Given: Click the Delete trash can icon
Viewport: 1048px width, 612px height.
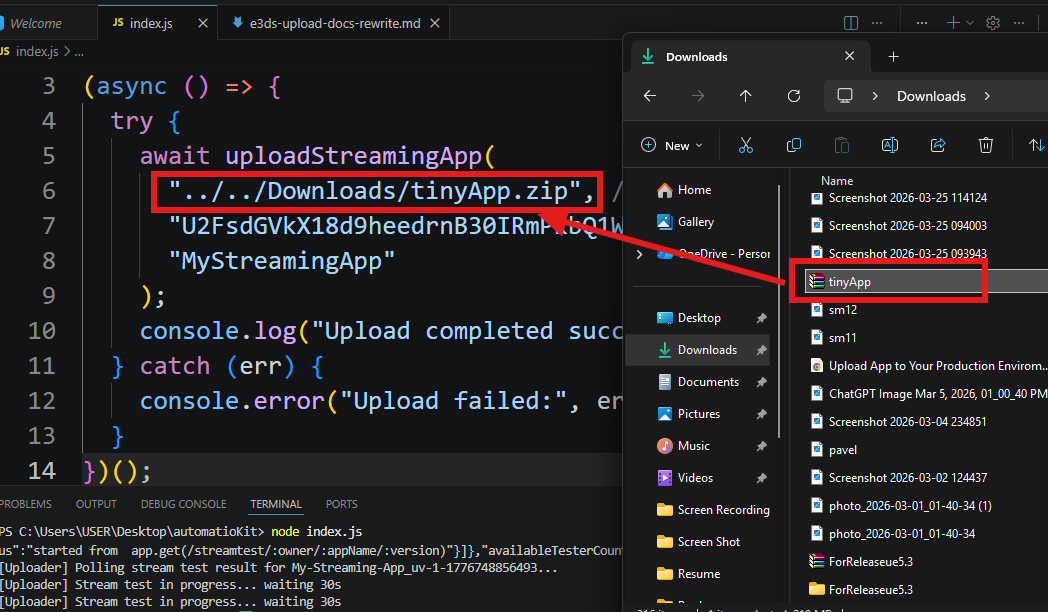Looking at the screenshot, I should pyautogui.click(x=986, y=145).
